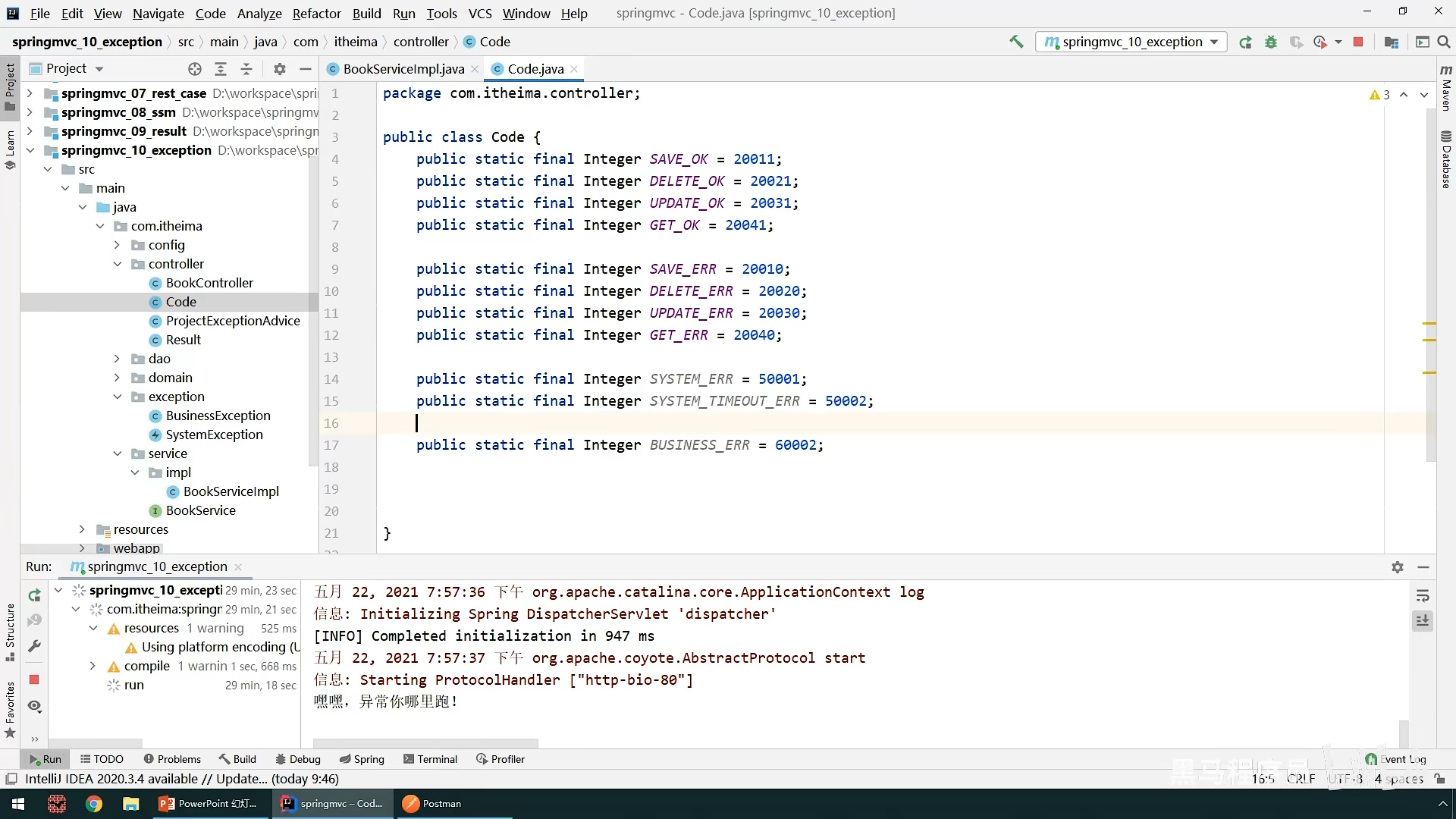The height and width of the screenshot is (819, 1456).
Task: Open Postman from the taskbar
Action: click(432, 804)
